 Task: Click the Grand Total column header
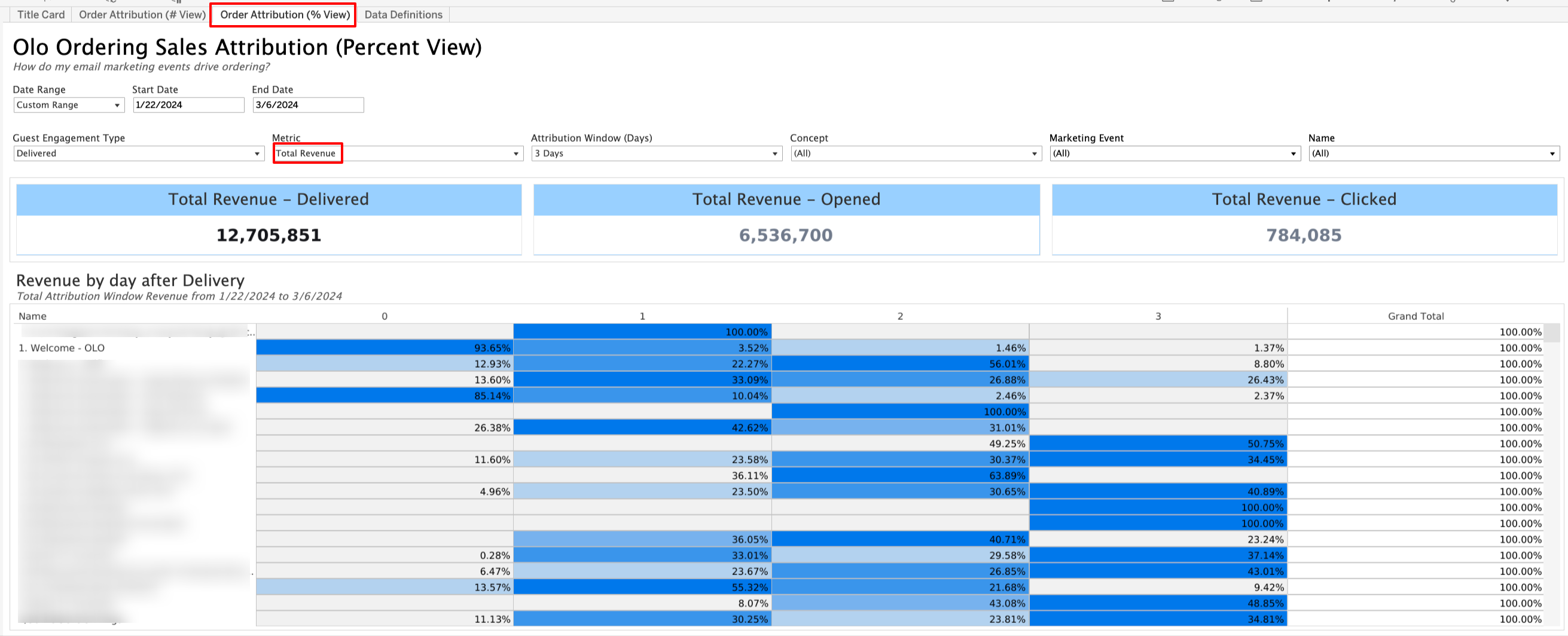(1416, 316)
